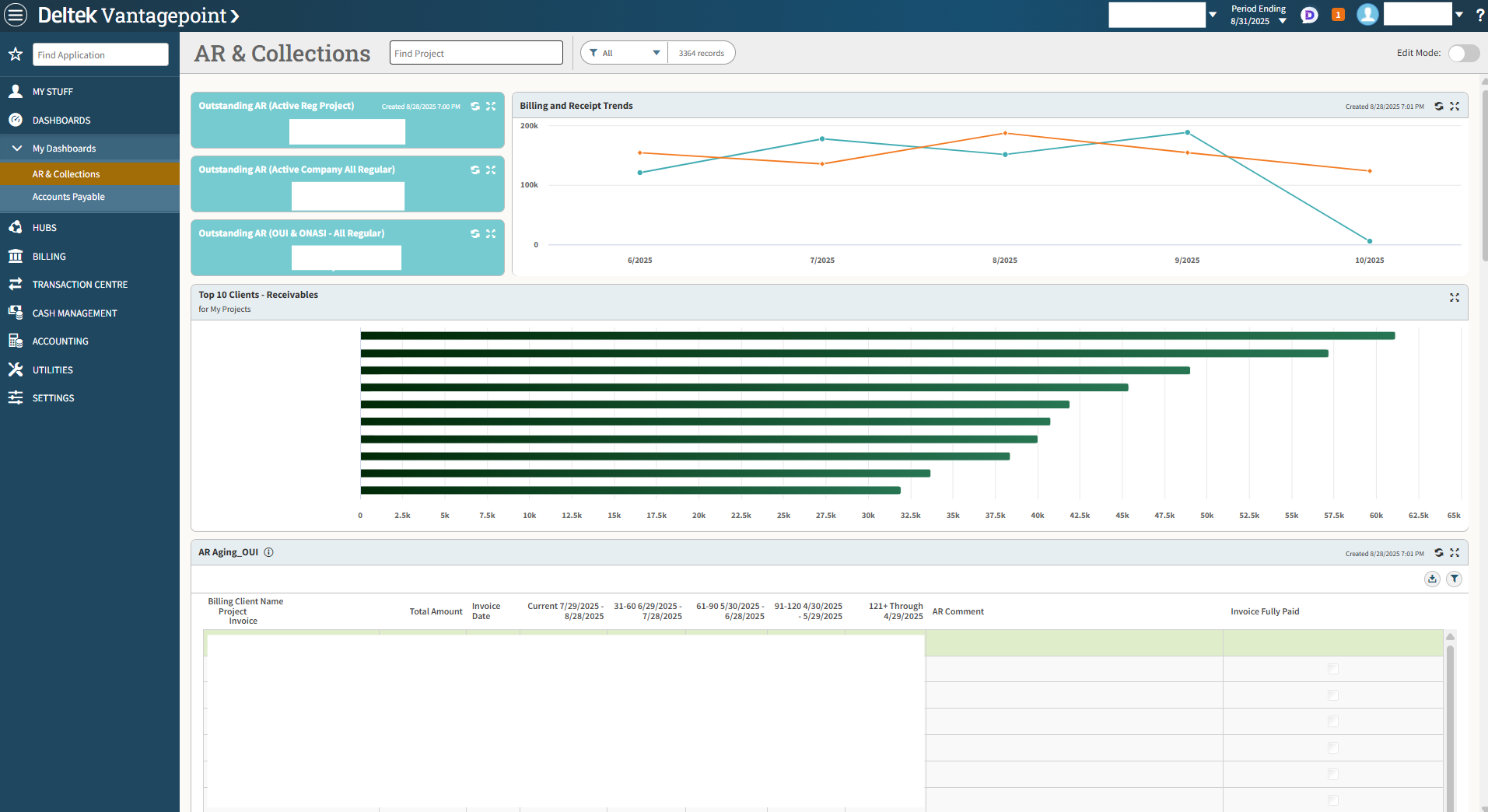Click the Find Project search field
1488x812 pixels.
click(x=475, y=53)
